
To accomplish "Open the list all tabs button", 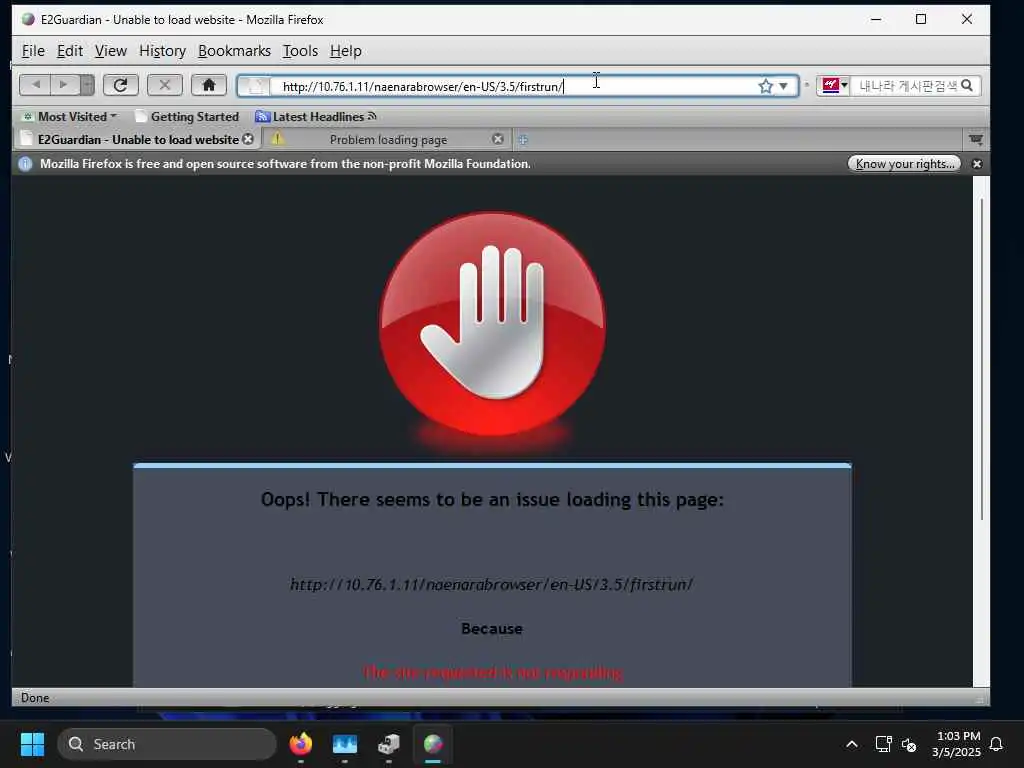I will (976, 139).
